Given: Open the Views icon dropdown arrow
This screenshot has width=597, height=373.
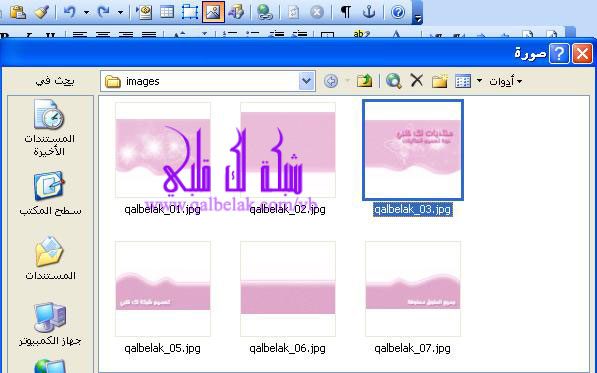Looking at the screenshot, I should click(479, 81).
